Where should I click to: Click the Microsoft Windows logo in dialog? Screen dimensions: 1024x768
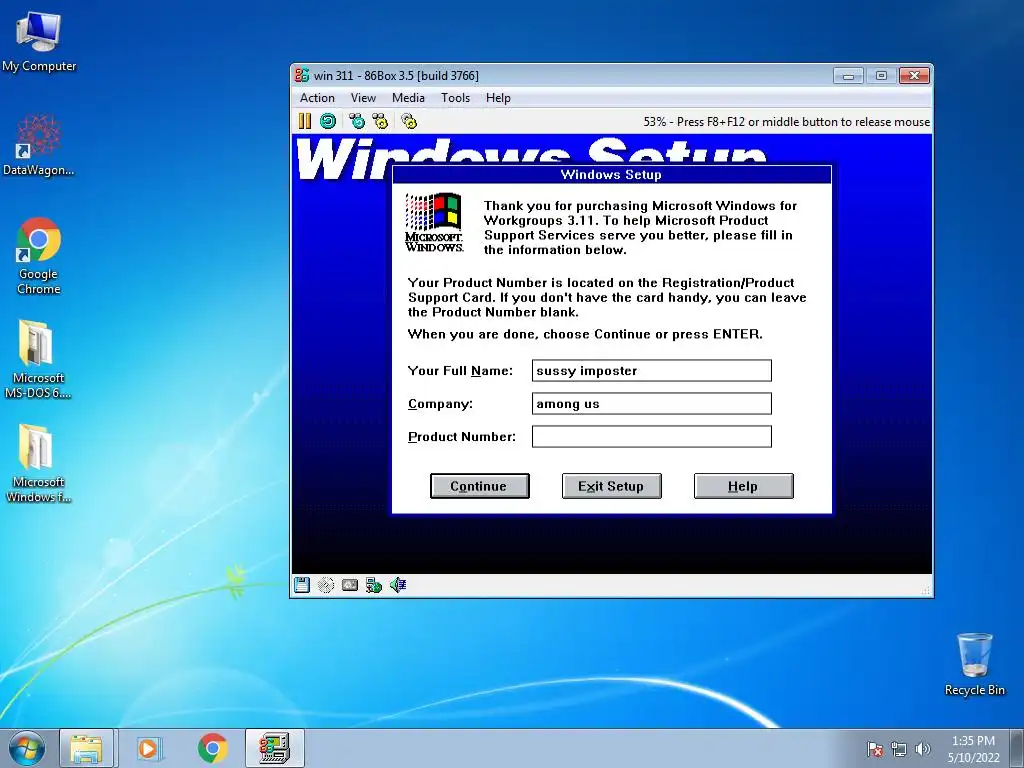pos(434,222)
